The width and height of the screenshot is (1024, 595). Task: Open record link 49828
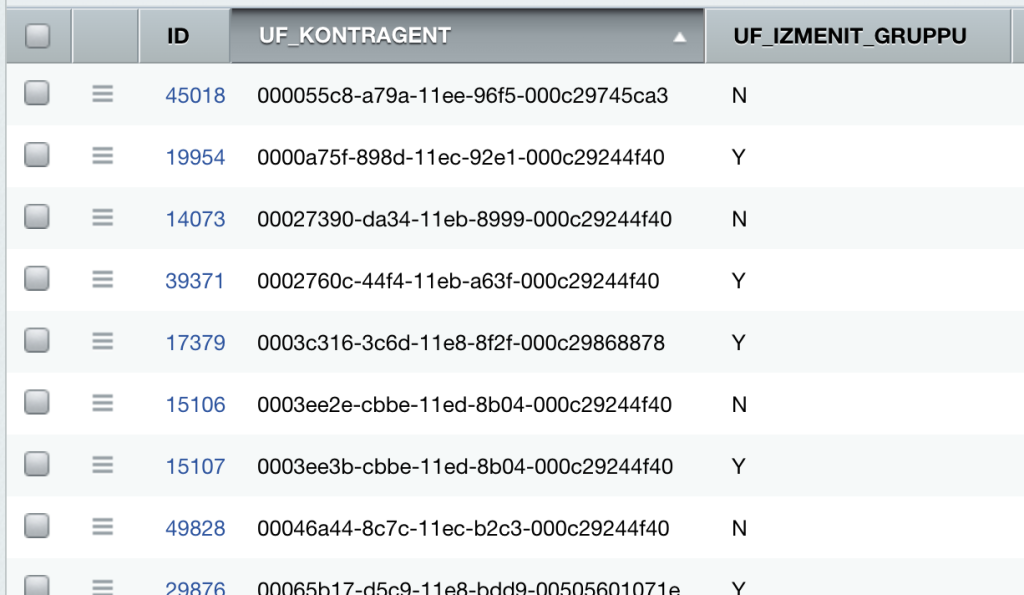195,529
